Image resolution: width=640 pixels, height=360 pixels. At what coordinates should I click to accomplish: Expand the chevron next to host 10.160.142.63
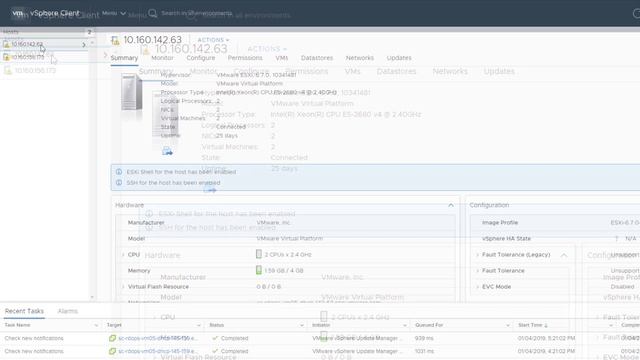(84, 44)
